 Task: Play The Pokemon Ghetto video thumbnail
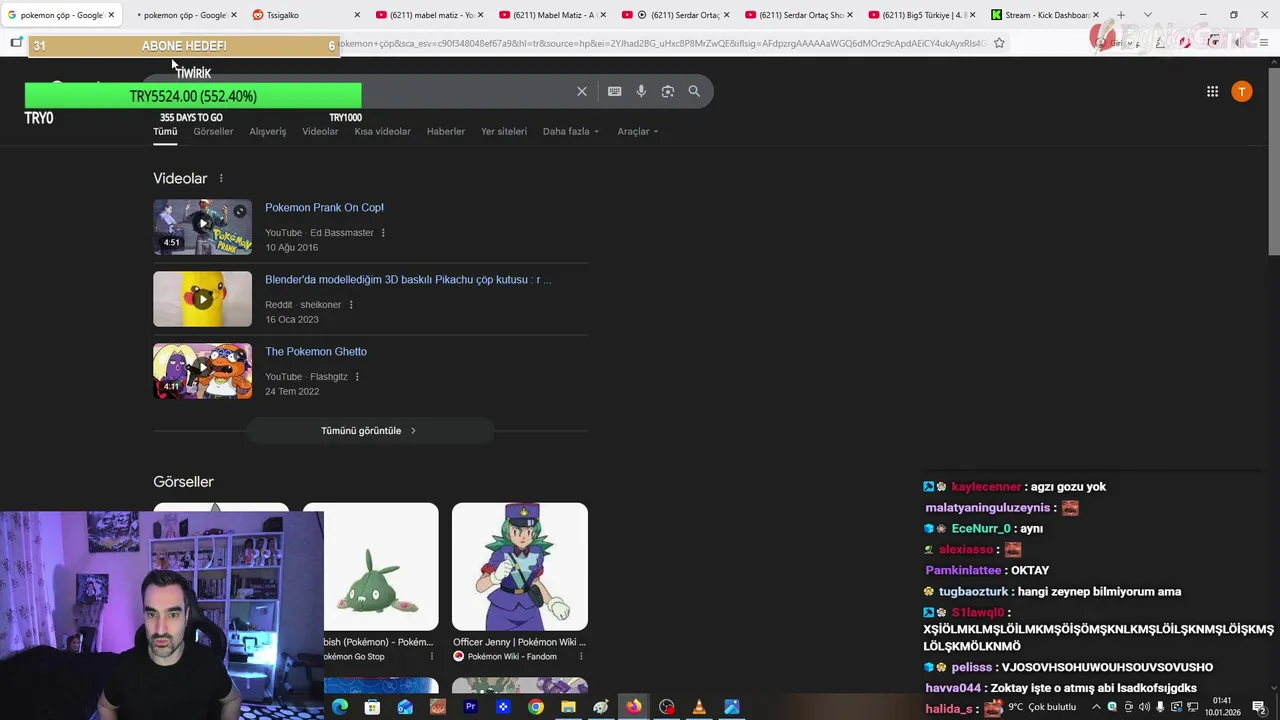click(x=202, y=370)
